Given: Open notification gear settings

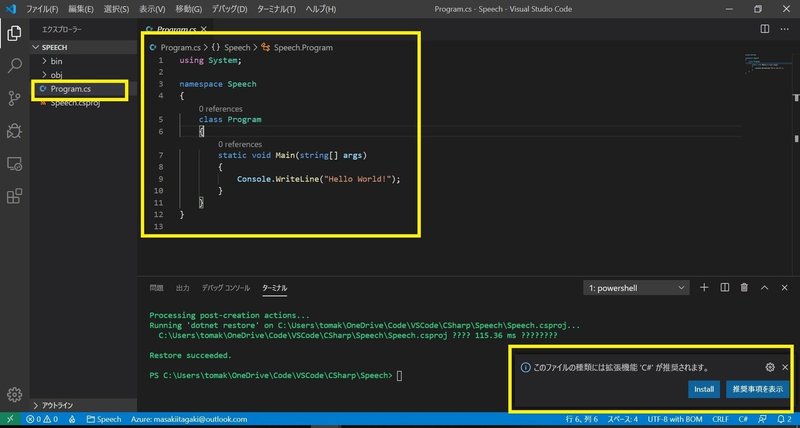Looking at the screenshot, I should (770, 367).
